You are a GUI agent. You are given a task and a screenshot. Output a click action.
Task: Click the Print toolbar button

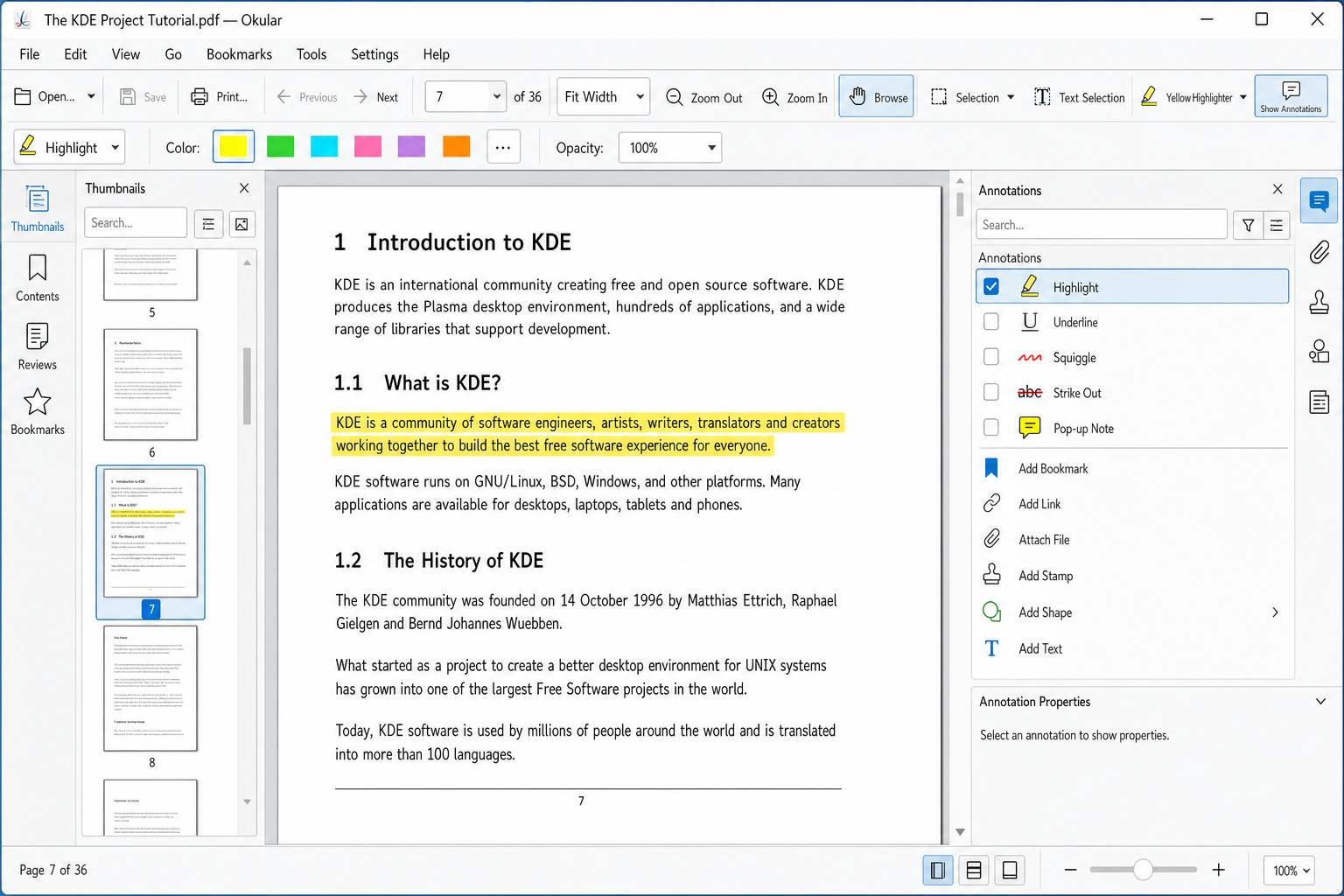pos(220,97)
